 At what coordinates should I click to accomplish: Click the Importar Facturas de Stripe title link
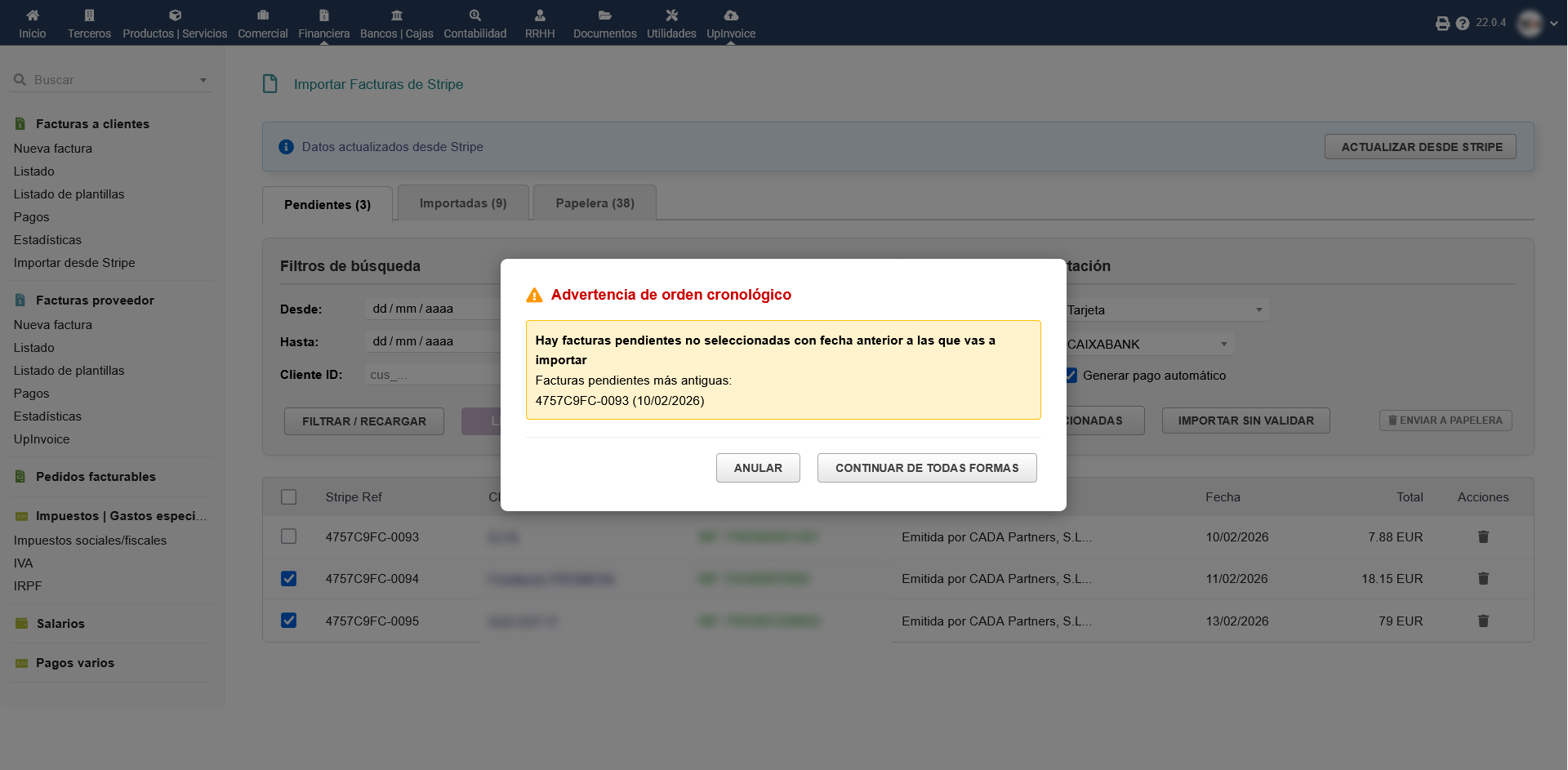click(378, 84)
